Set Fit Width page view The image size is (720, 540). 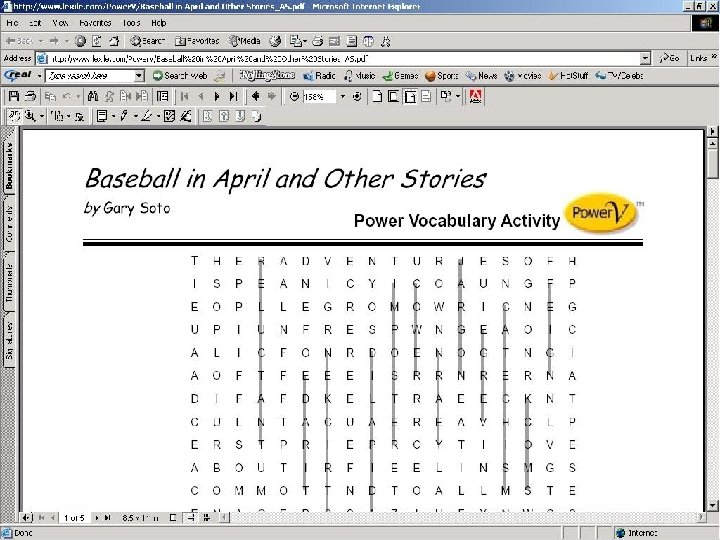410,96
